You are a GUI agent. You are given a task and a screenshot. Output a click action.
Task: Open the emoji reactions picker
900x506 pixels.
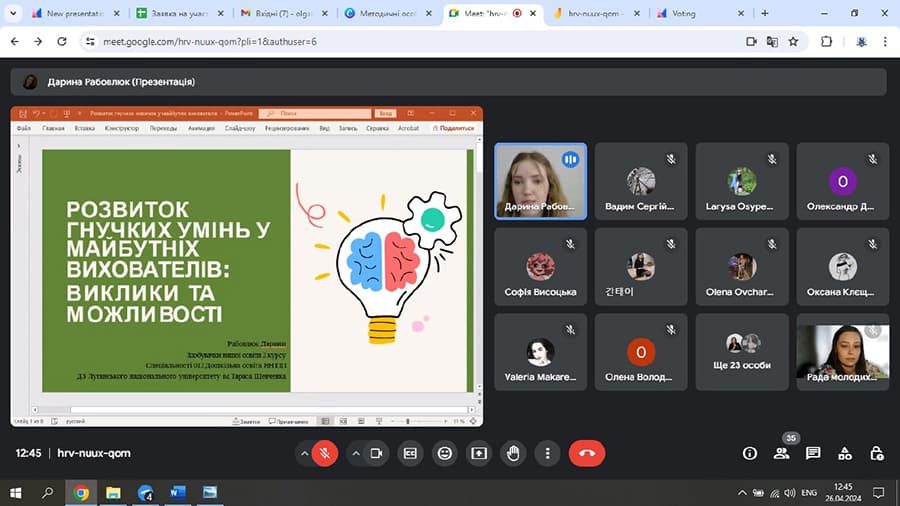(445, 453)
